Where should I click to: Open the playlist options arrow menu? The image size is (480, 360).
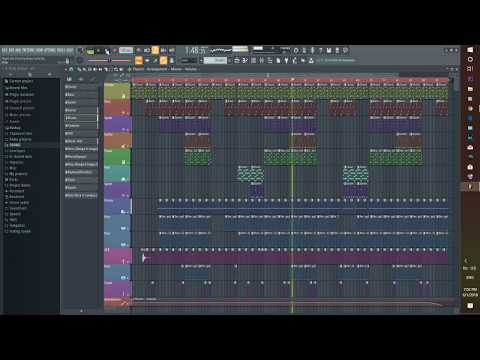(x=66, y=69)
